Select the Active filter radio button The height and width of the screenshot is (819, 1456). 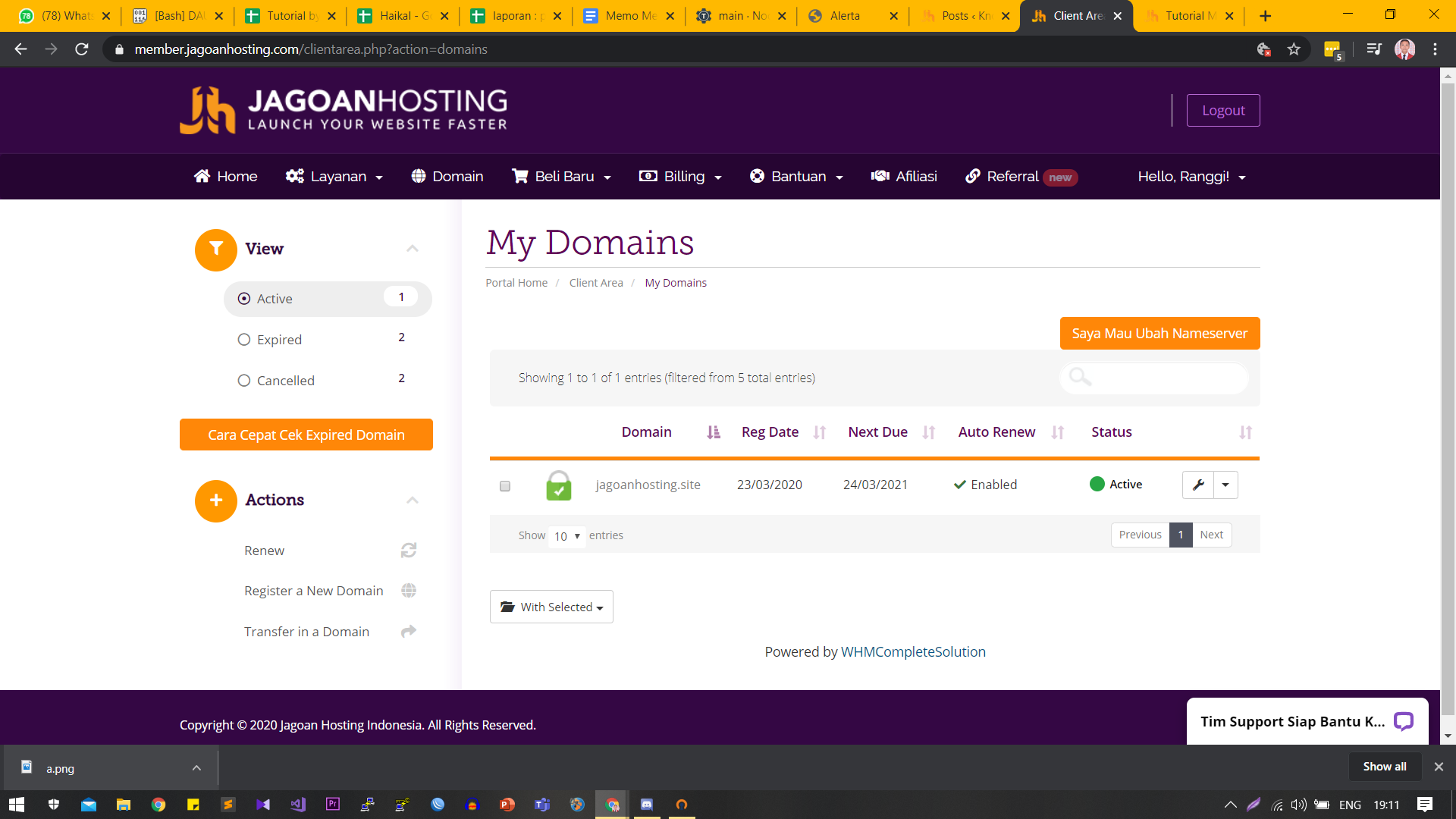click(x=244, y=299)
